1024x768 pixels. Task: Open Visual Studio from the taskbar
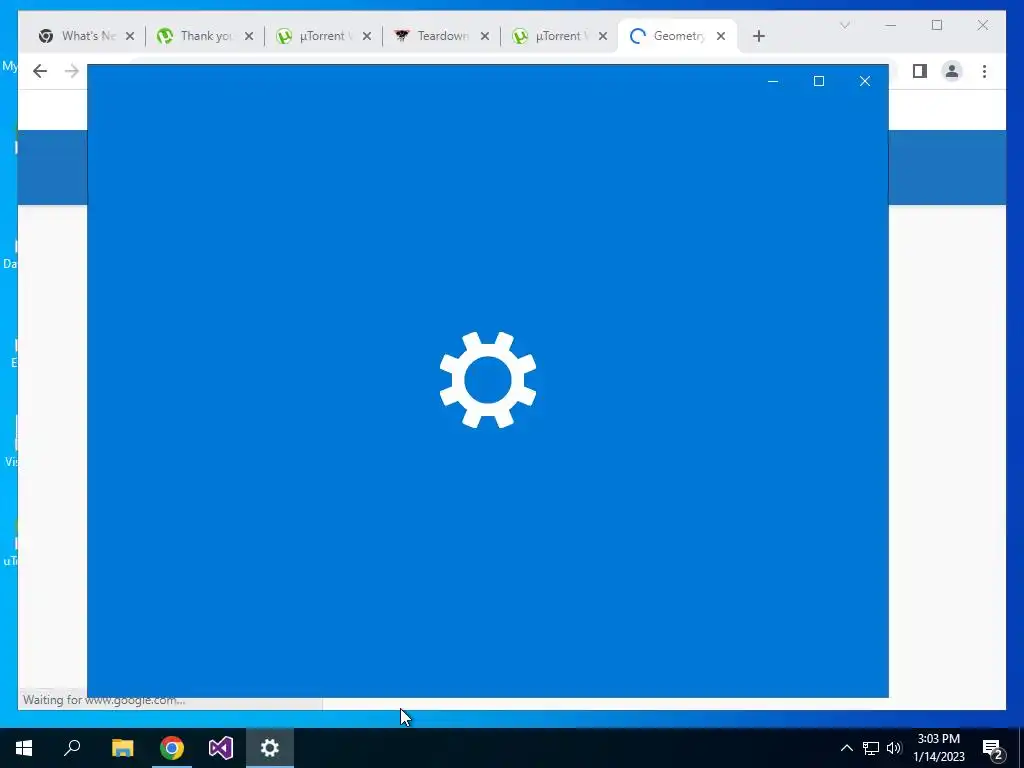point(221,748)
